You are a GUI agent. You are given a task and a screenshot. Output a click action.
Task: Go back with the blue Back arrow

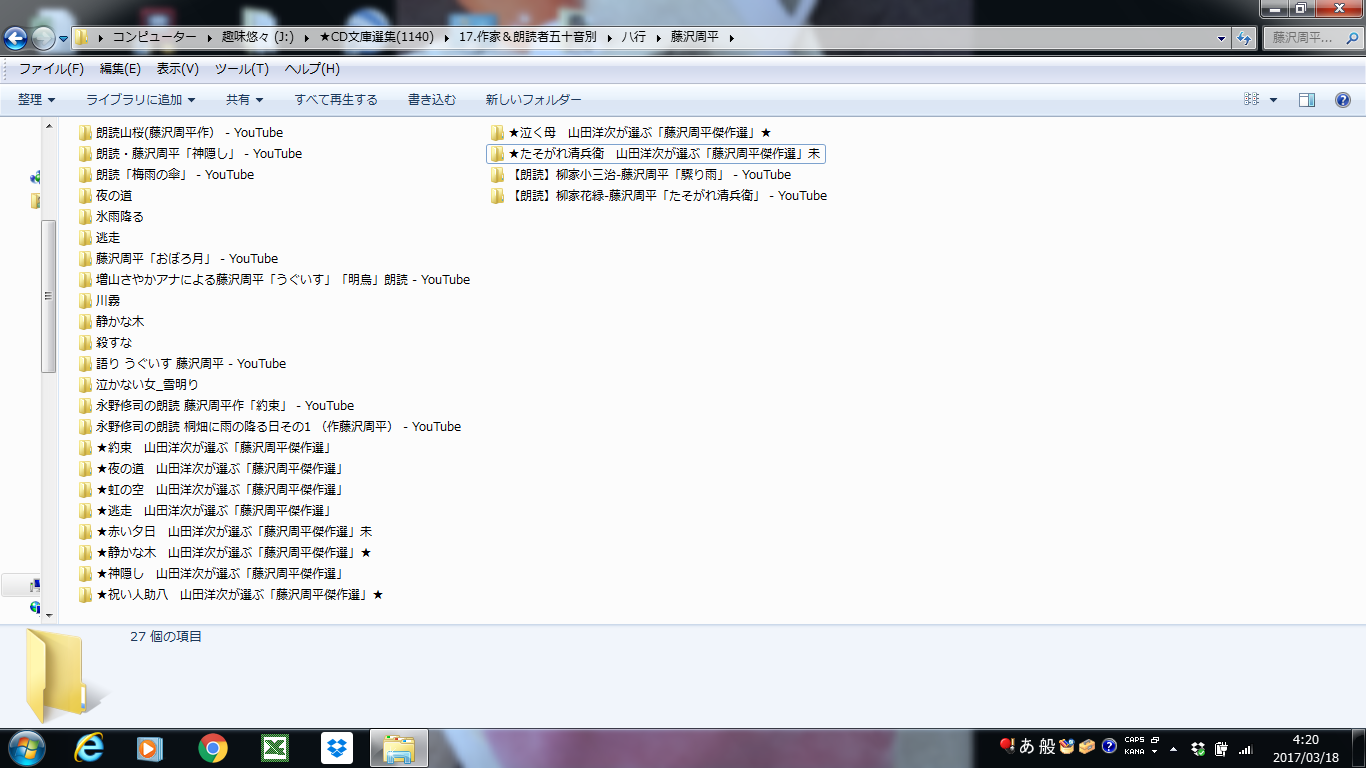(x=15, y=39)
